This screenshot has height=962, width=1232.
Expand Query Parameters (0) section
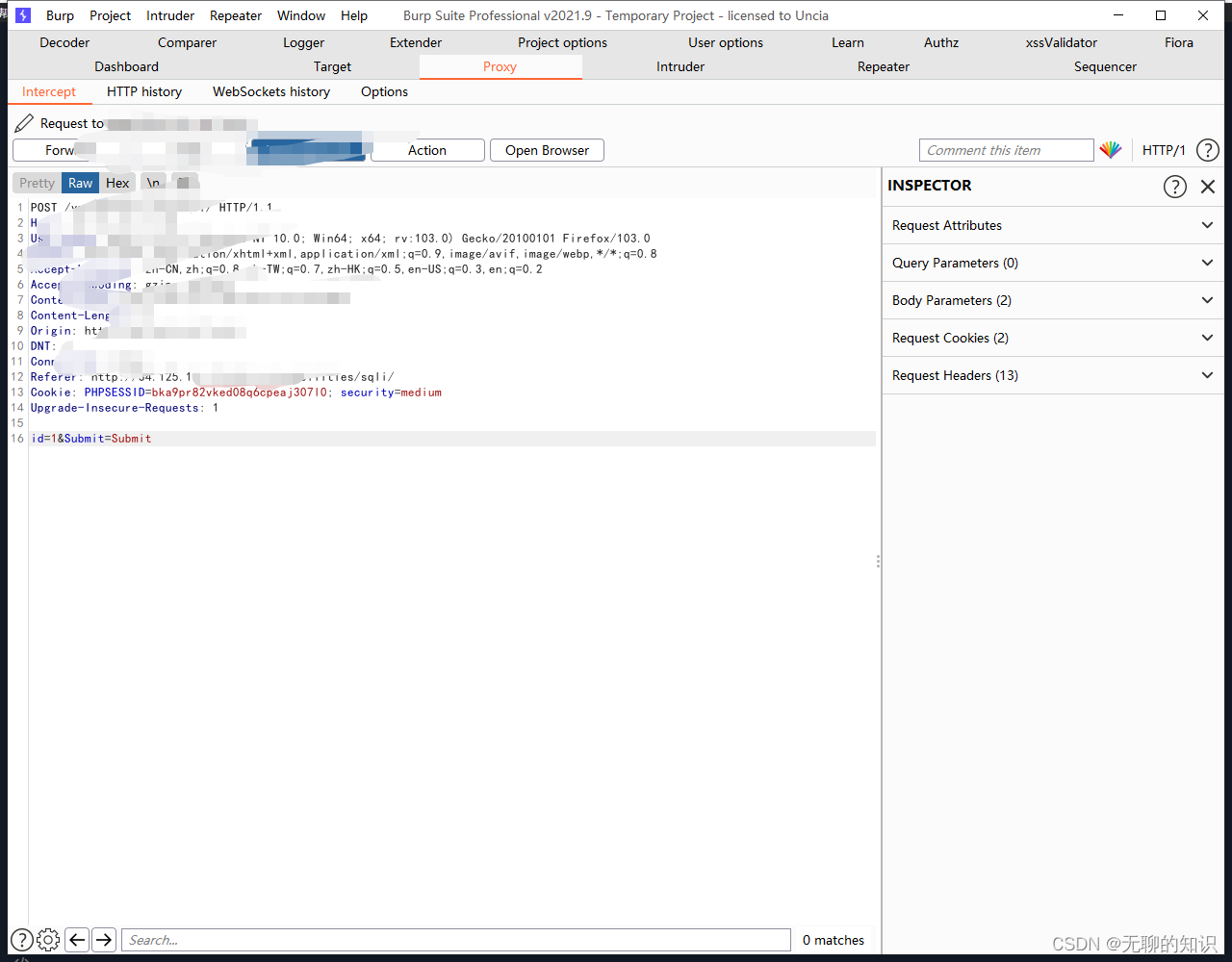coord(1053,263)
